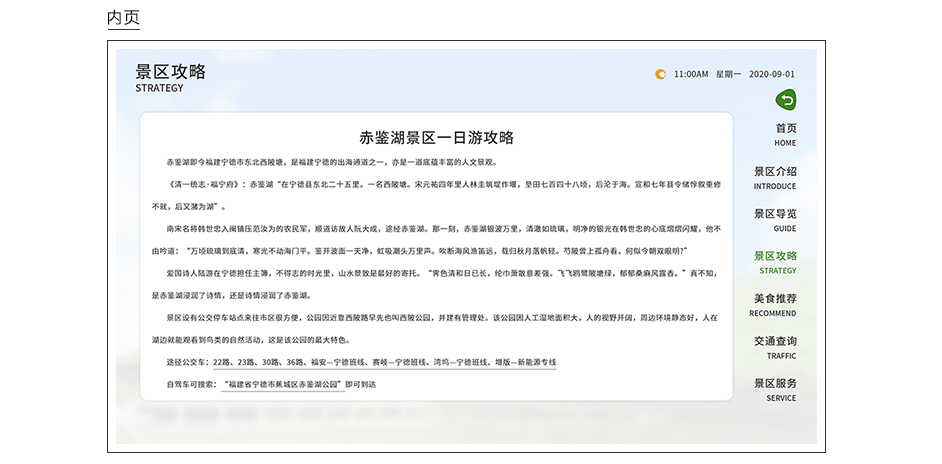942x464 pixels.
Task: Click the 自驾车可搜索 label
Action: pyautogui.click(x=191, y=384)
